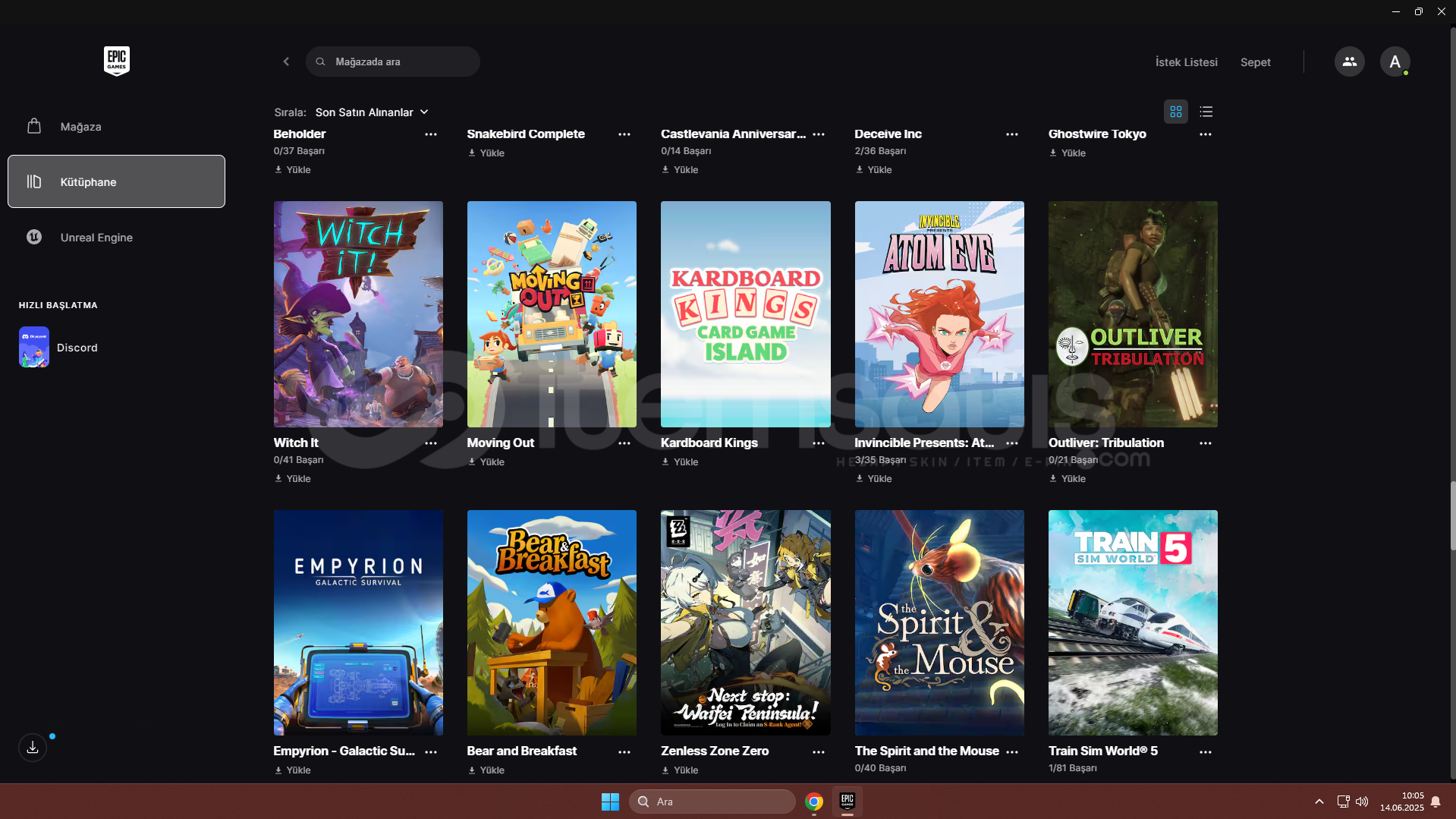Open the Empyrion Galactic Survival cover
Screen dimensions: 1456x819
358,622
